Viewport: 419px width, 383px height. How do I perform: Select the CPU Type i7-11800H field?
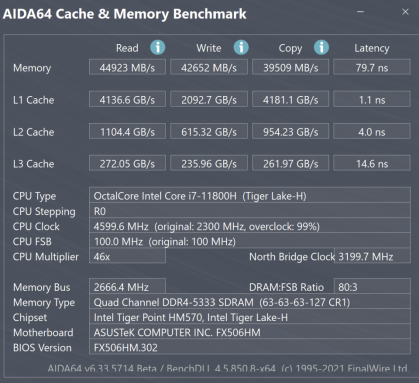(250, 195)
